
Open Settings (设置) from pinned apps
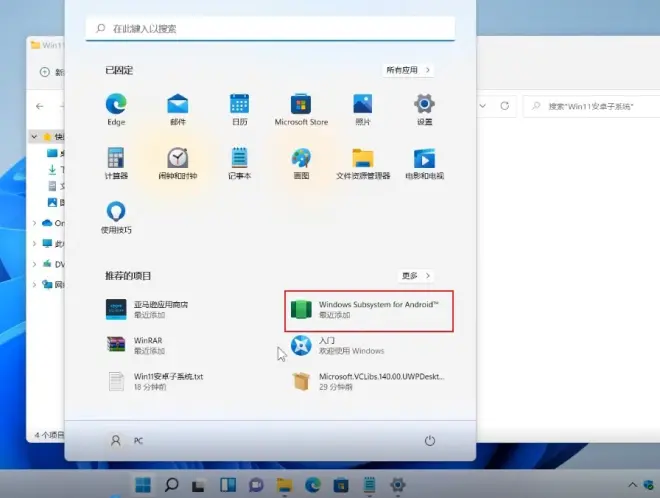click(424, 109)
